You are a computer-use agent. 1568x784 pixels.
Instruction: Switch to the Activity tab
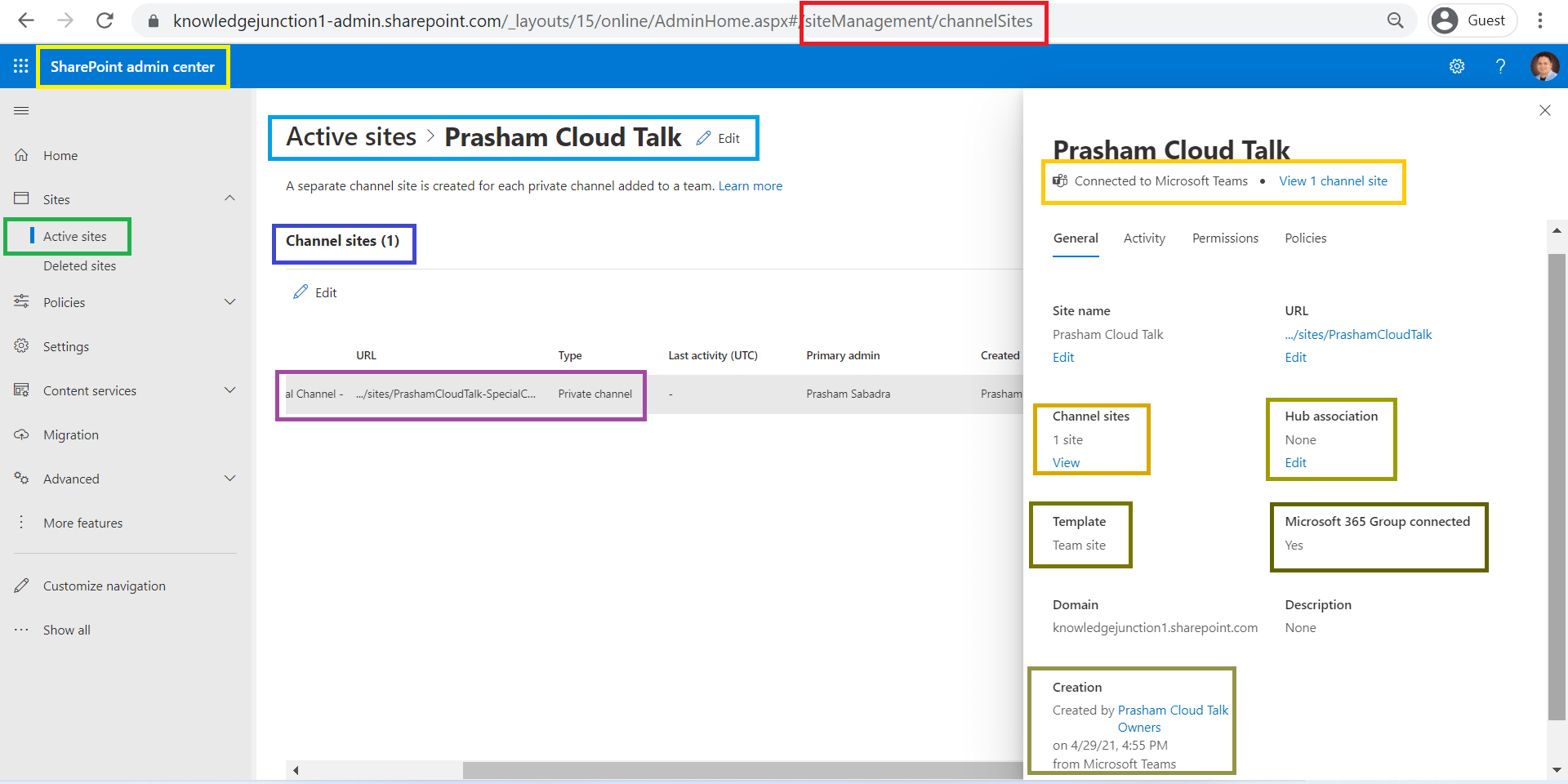pyautogui.click(x=1144, y=238)
